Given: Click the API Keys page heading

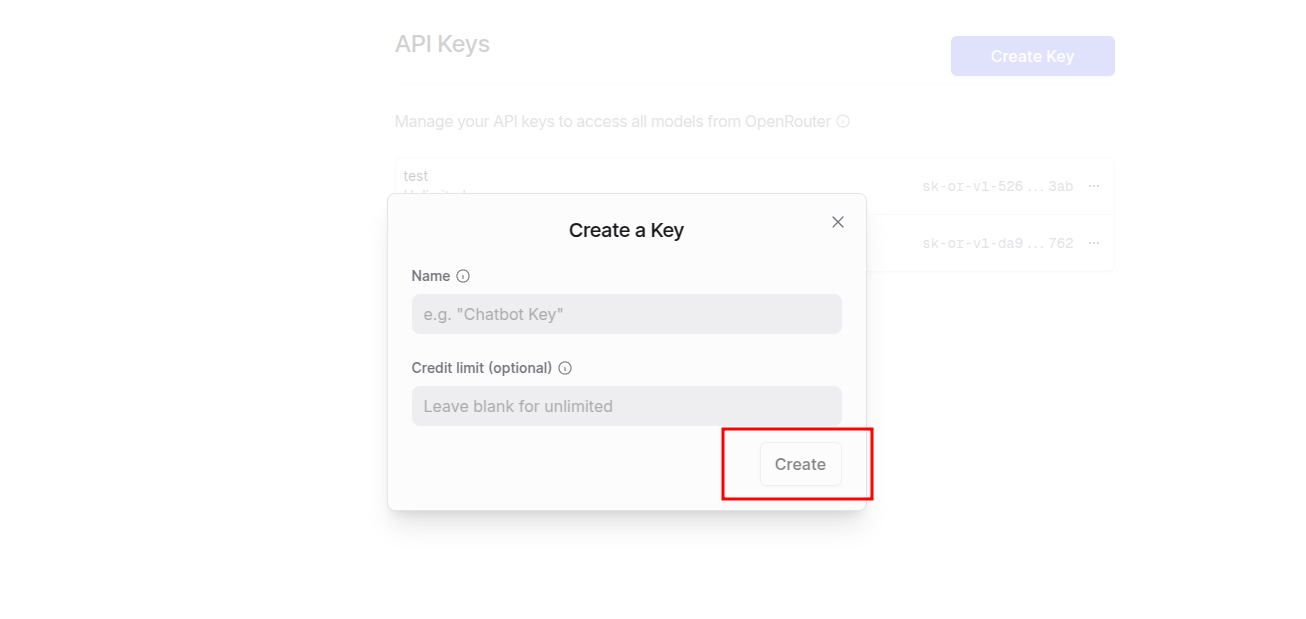Looking at the screenshot, I should pos(443,43).
